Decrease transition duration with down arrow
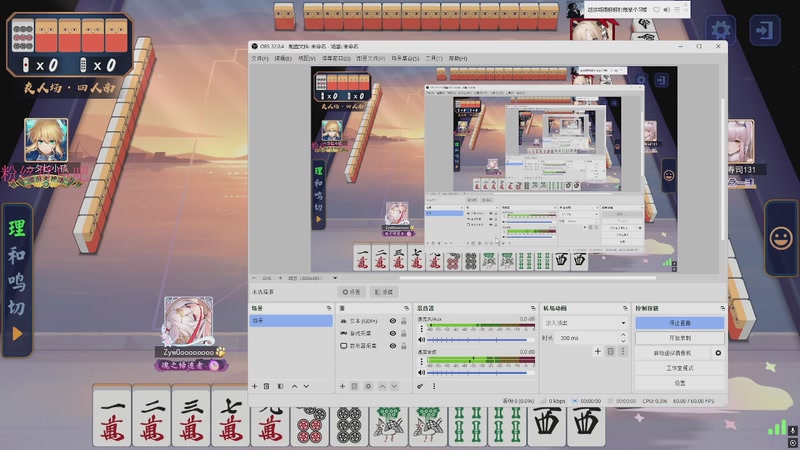The image size is (800, 450). pos(623,340)
